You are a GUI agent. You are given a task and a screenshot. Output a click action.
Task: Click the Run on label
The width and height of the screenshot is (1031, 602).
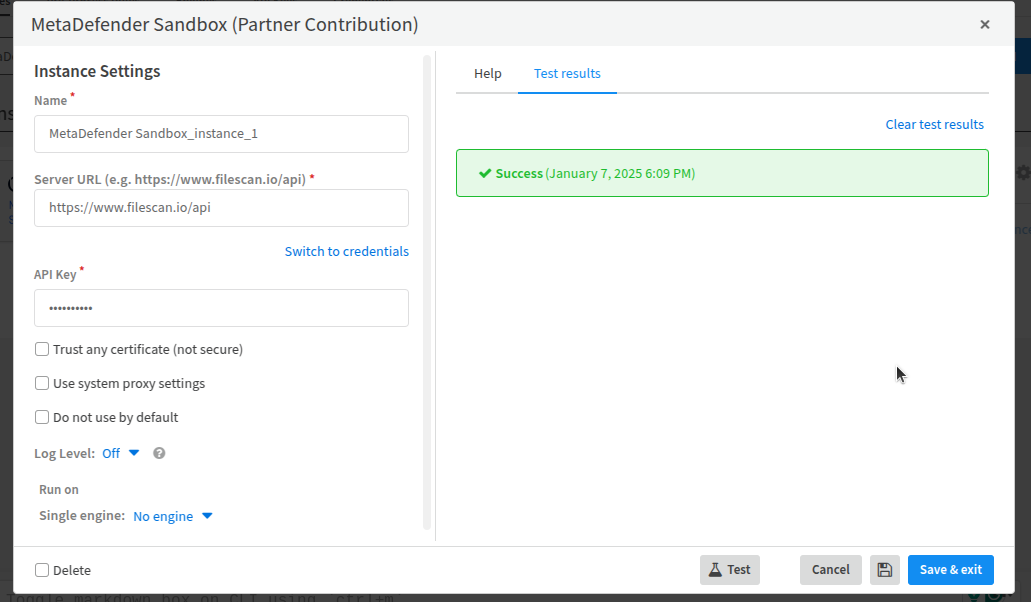point(59,490)
